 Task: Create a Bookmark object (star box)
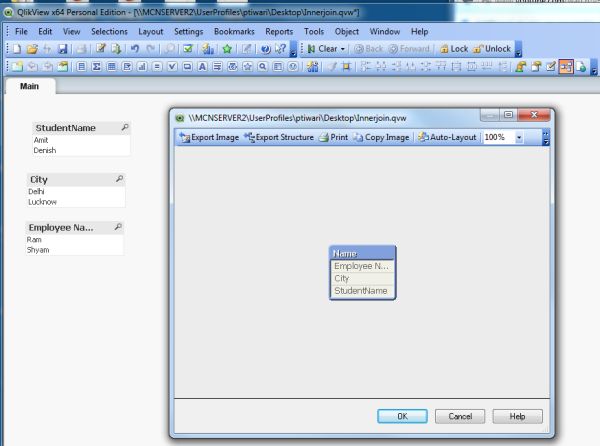248,67
